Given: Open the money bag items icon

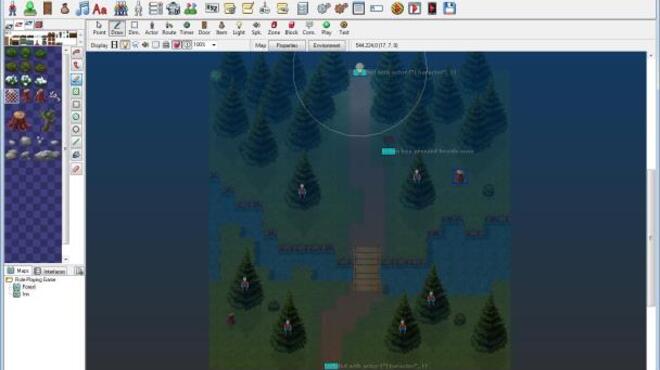Looking at the screenshot, I should (64, 8).
